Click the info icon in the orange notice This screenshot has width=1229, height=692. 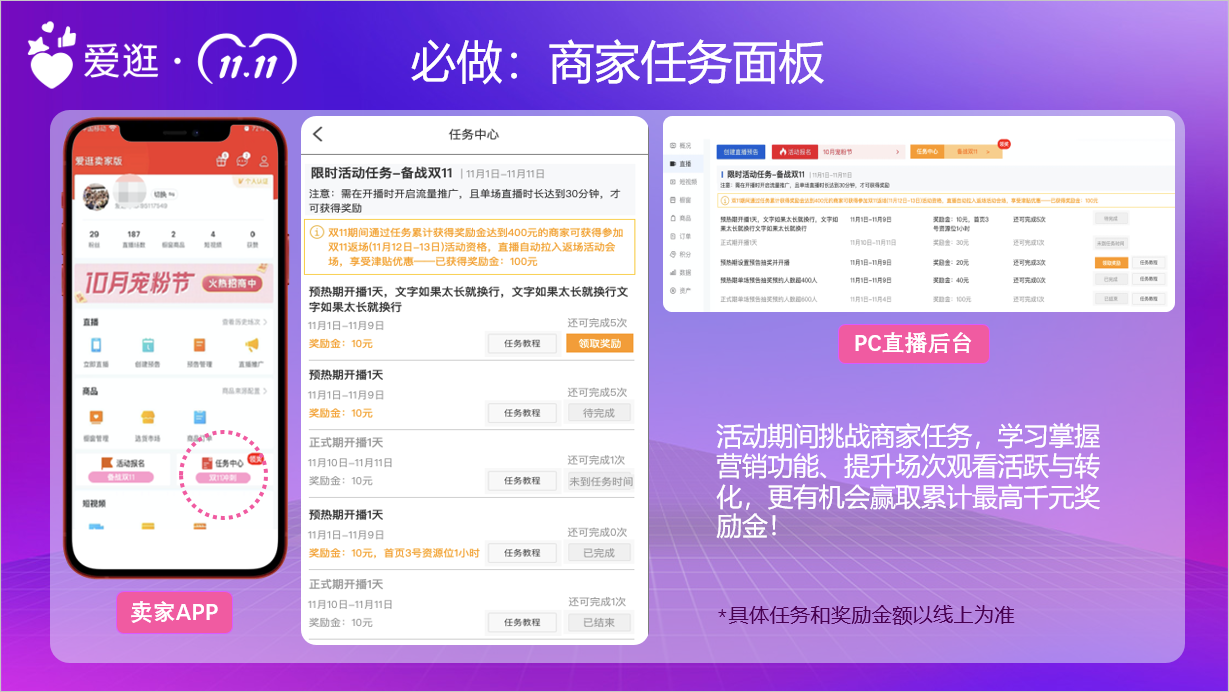318,232
